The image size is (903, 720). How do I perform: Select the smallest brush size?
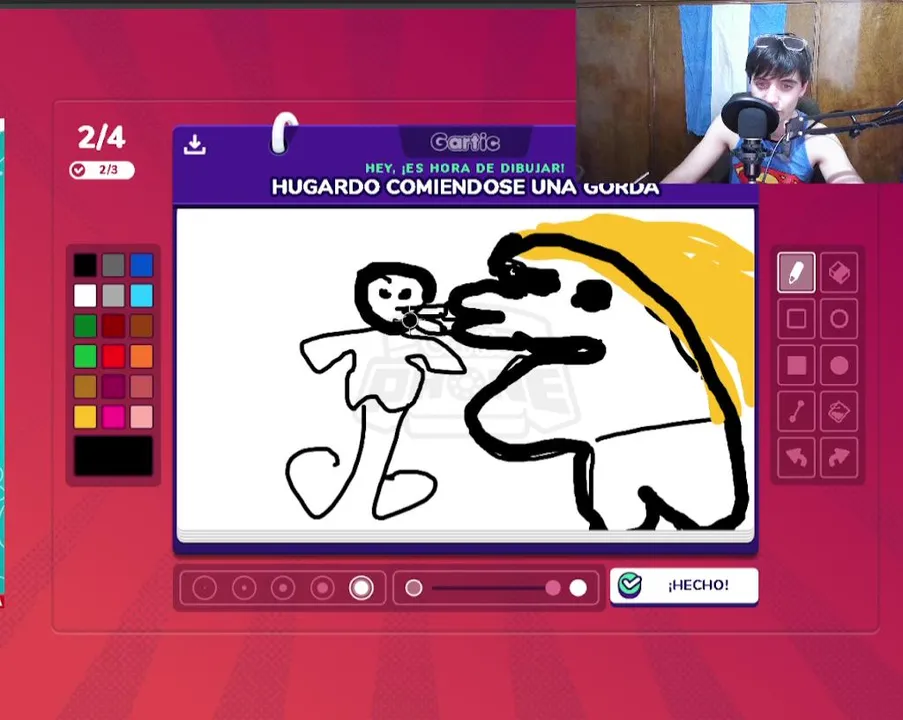tap(204, 588)
